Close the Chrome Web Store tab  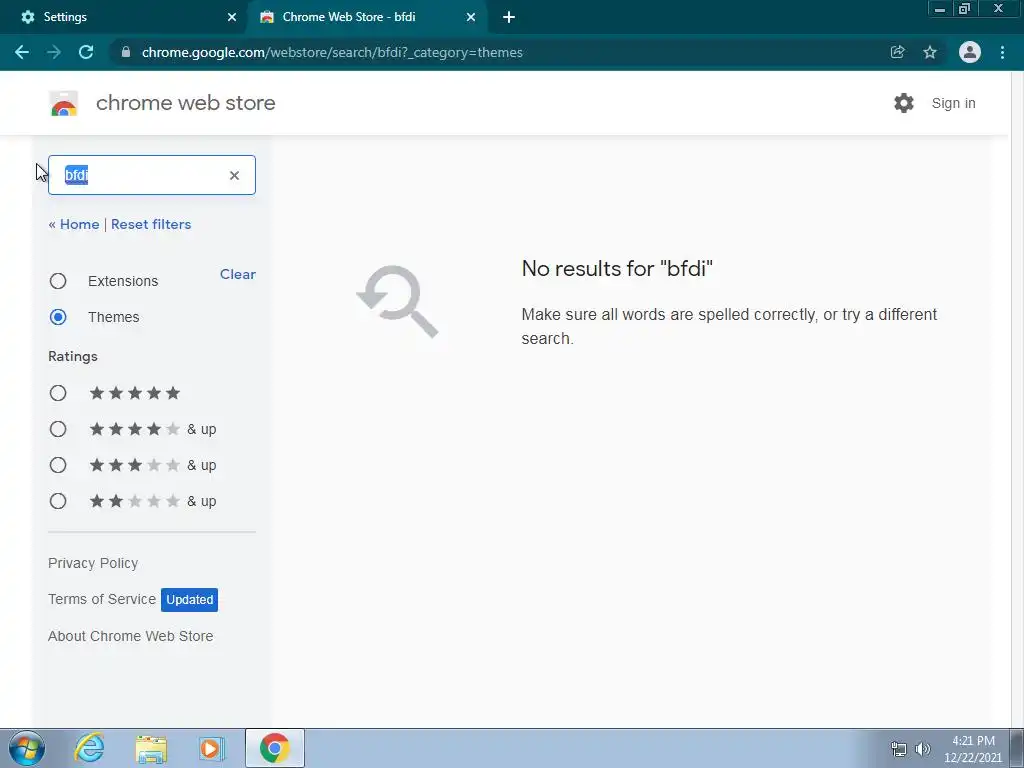tap(471, 17)
